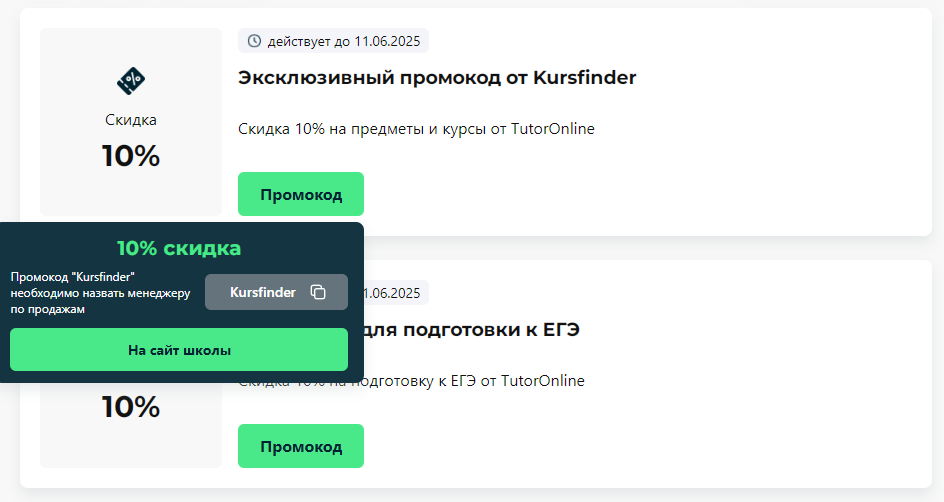Click the partially hidden expiry date of second offer

392,293
